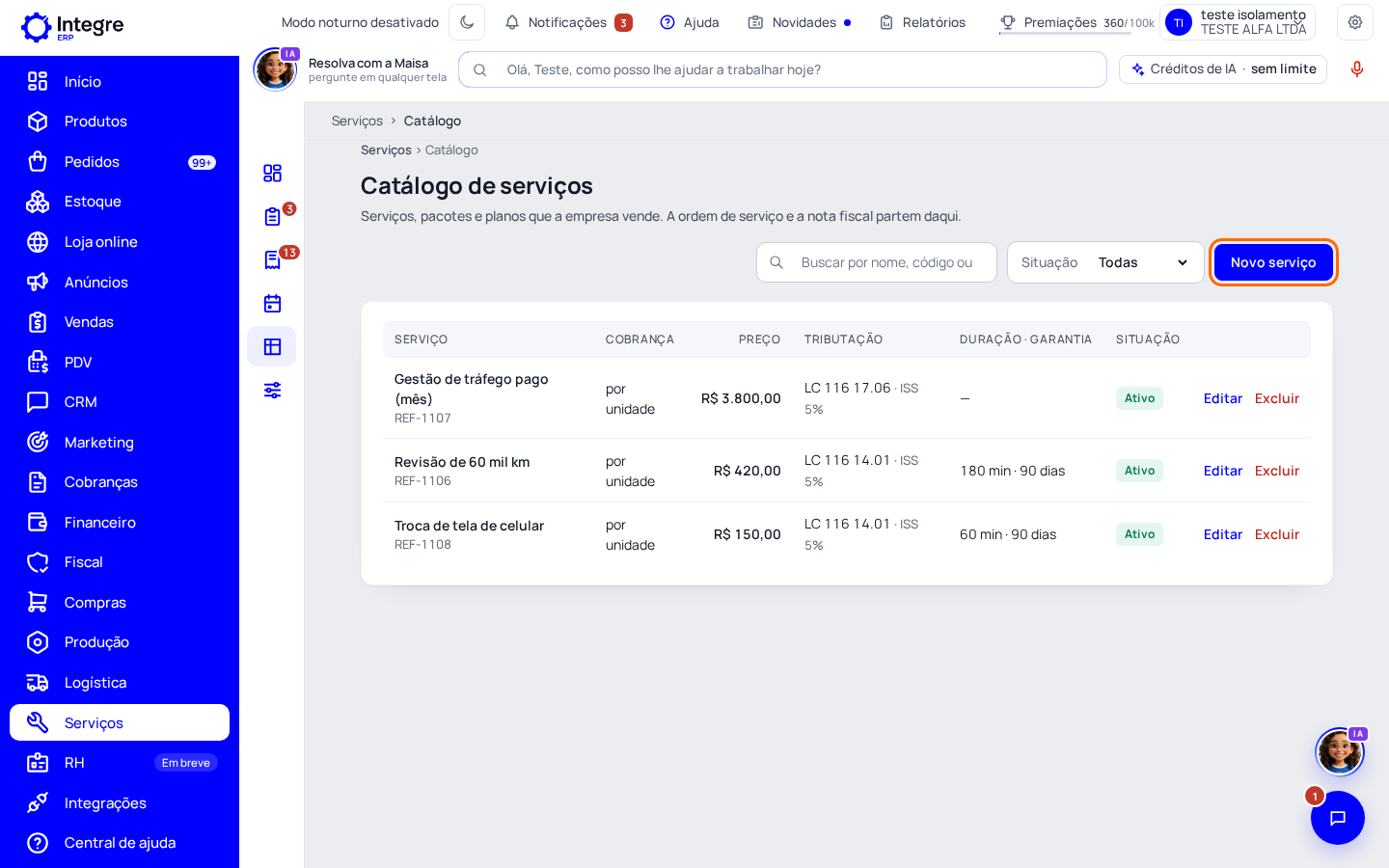Click the Ativo badge for Revisão de 60 mil km
1389x868 pixels.
[1139, 471]
